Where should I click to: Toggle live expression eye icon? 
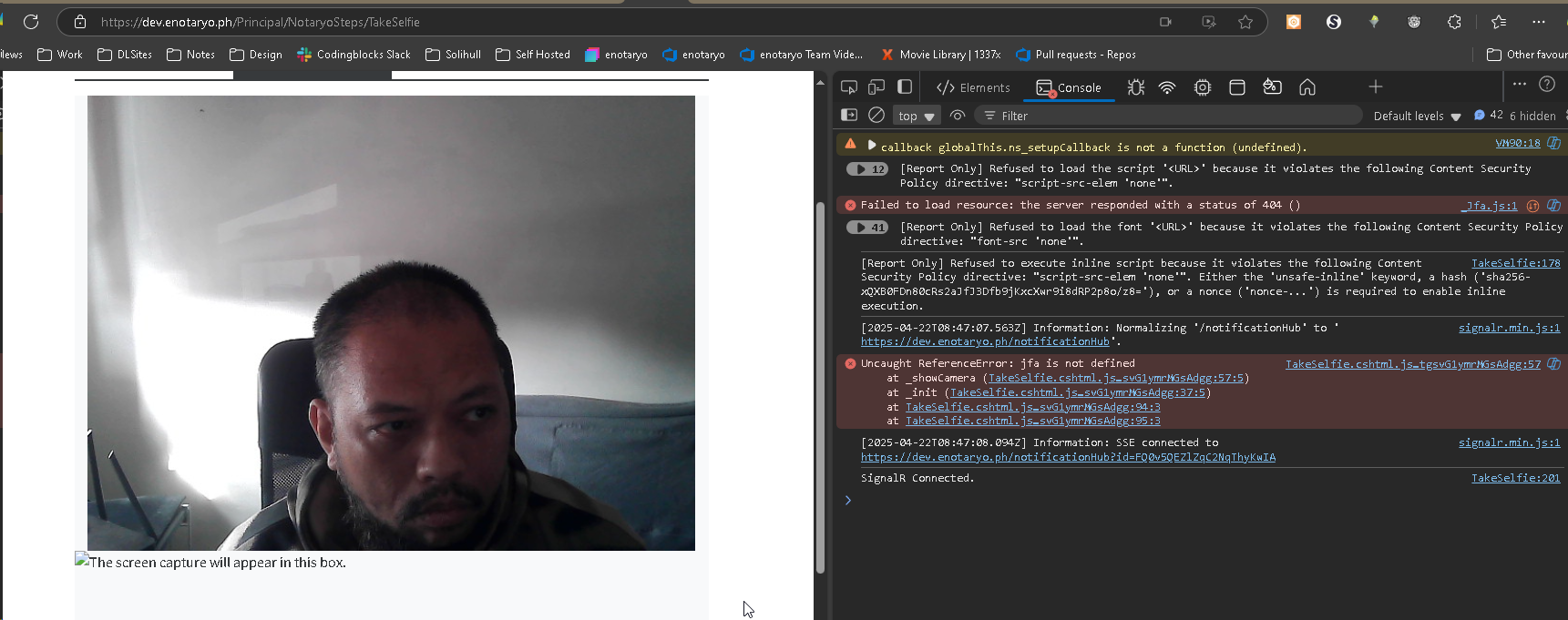pyautogui.click(x=958, y=116)
